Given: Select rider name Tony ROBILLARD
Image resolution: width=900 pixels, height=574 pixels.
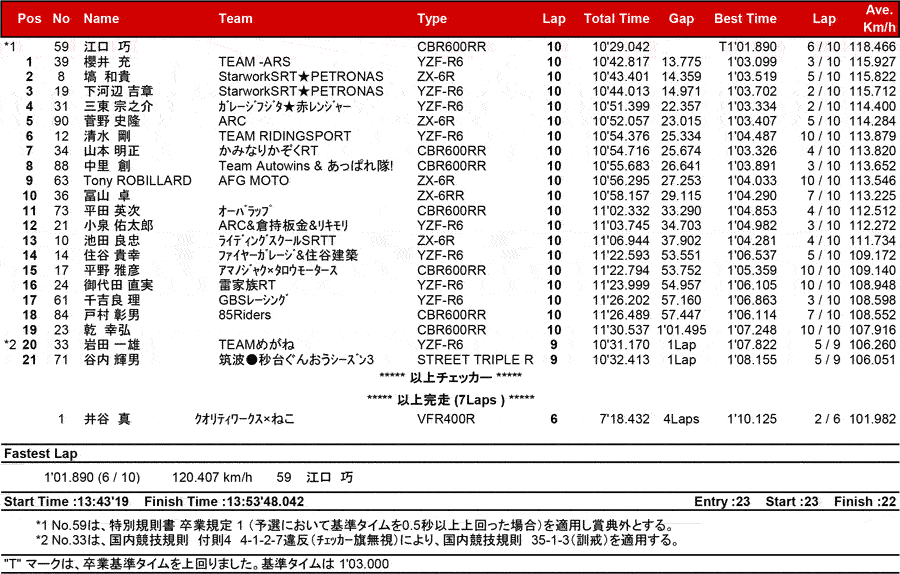Looking at the screenshot, I should point(138,181).
